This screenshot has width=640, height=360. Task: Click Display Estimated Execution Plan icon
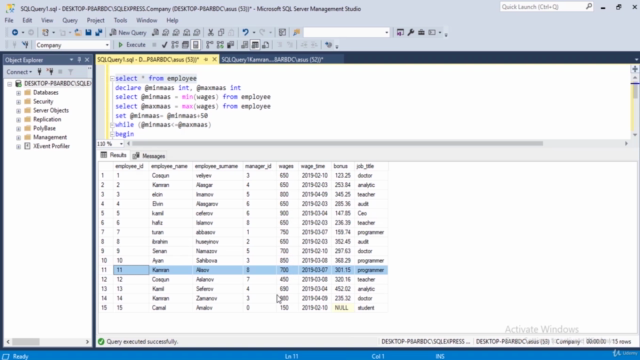pyautogui.click(x=175, y=45)
